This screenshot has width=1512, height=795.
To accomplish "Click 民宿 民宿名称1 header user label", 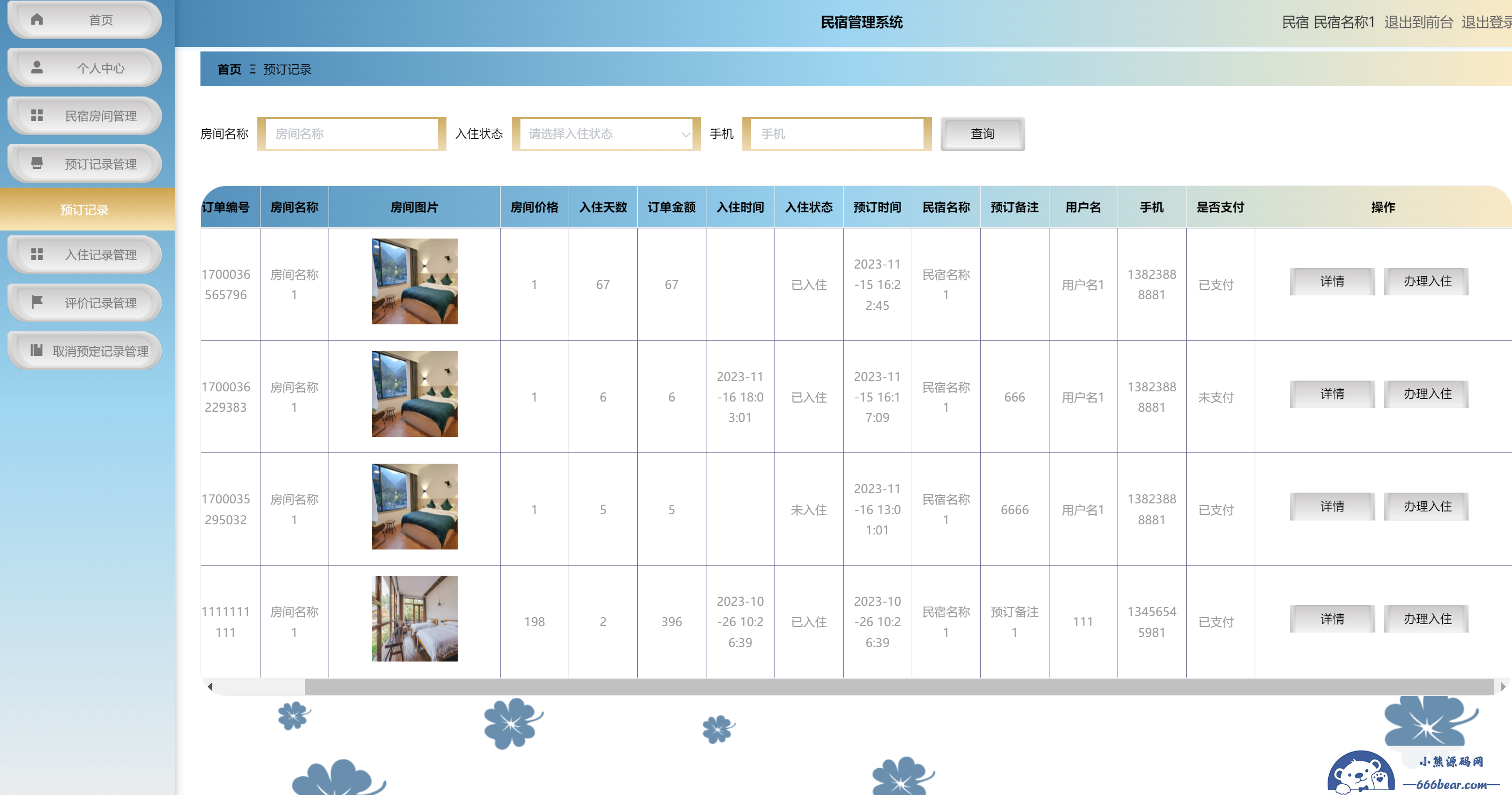I will click(1328, 23).
